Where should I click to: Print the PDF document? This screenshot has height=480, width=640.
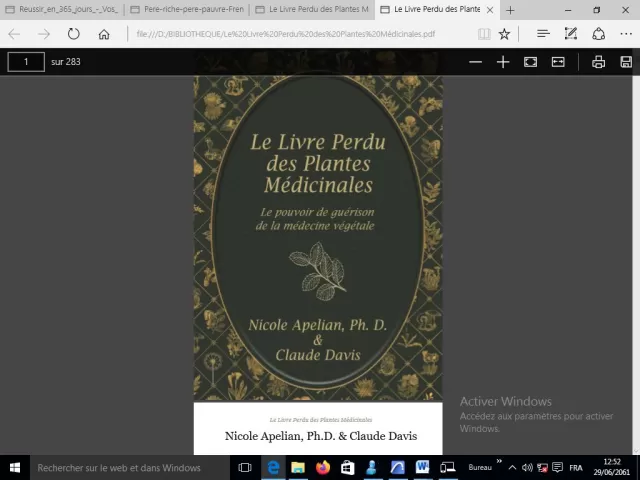click(x=598, y=62)
